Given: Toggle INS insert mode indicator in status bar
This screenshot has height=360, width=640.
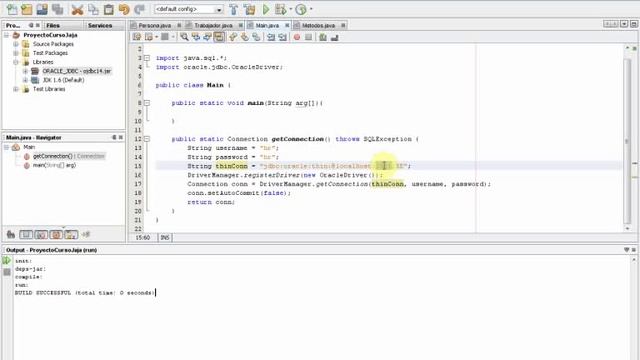Looking at the screenshot, I should [x=165, y=238].
